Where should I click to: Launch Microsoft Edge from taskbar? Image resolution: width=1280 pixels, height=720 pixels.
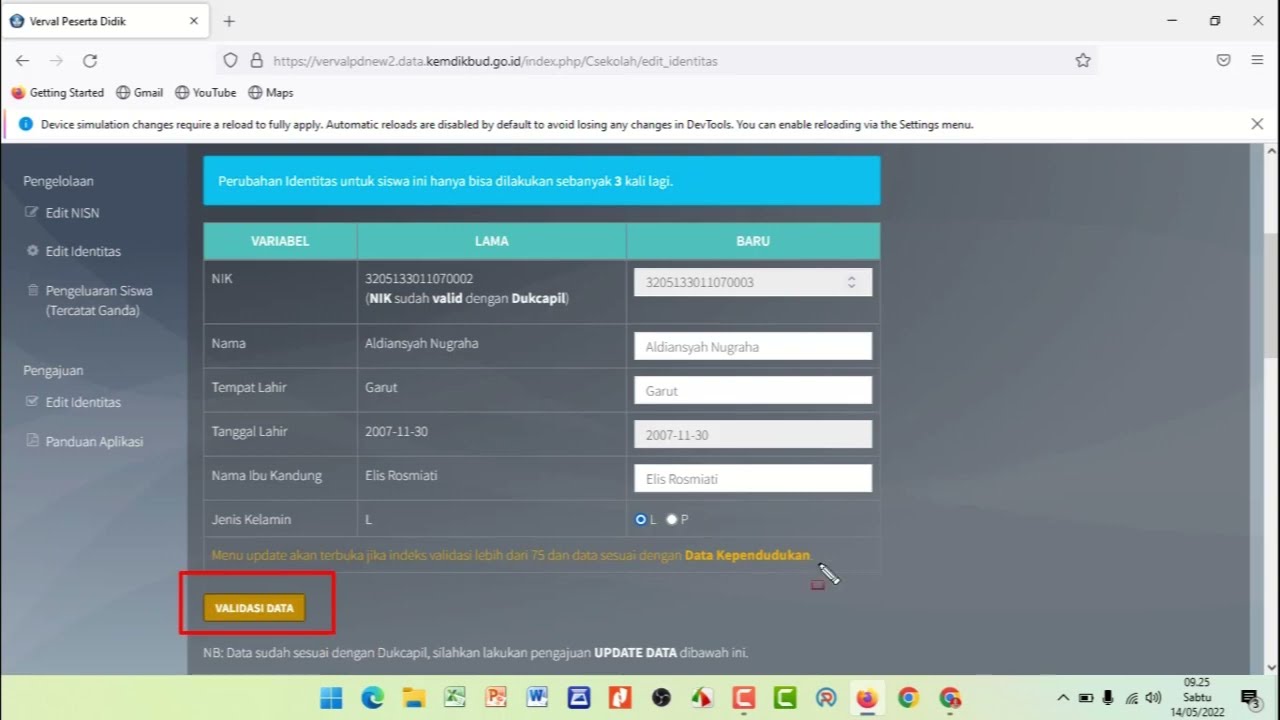[372, 697]
